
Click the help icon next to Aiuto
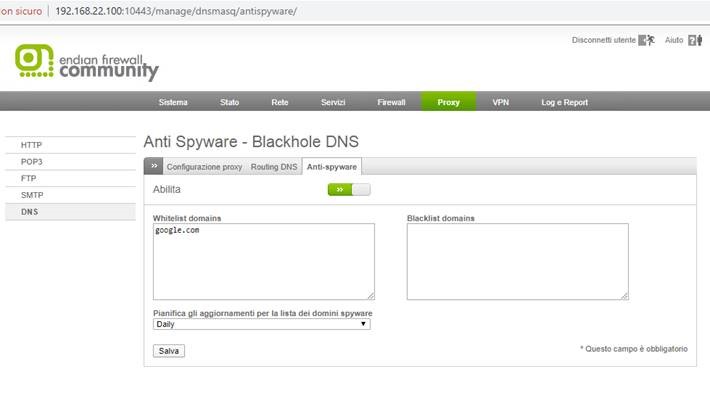click(695, 40)
